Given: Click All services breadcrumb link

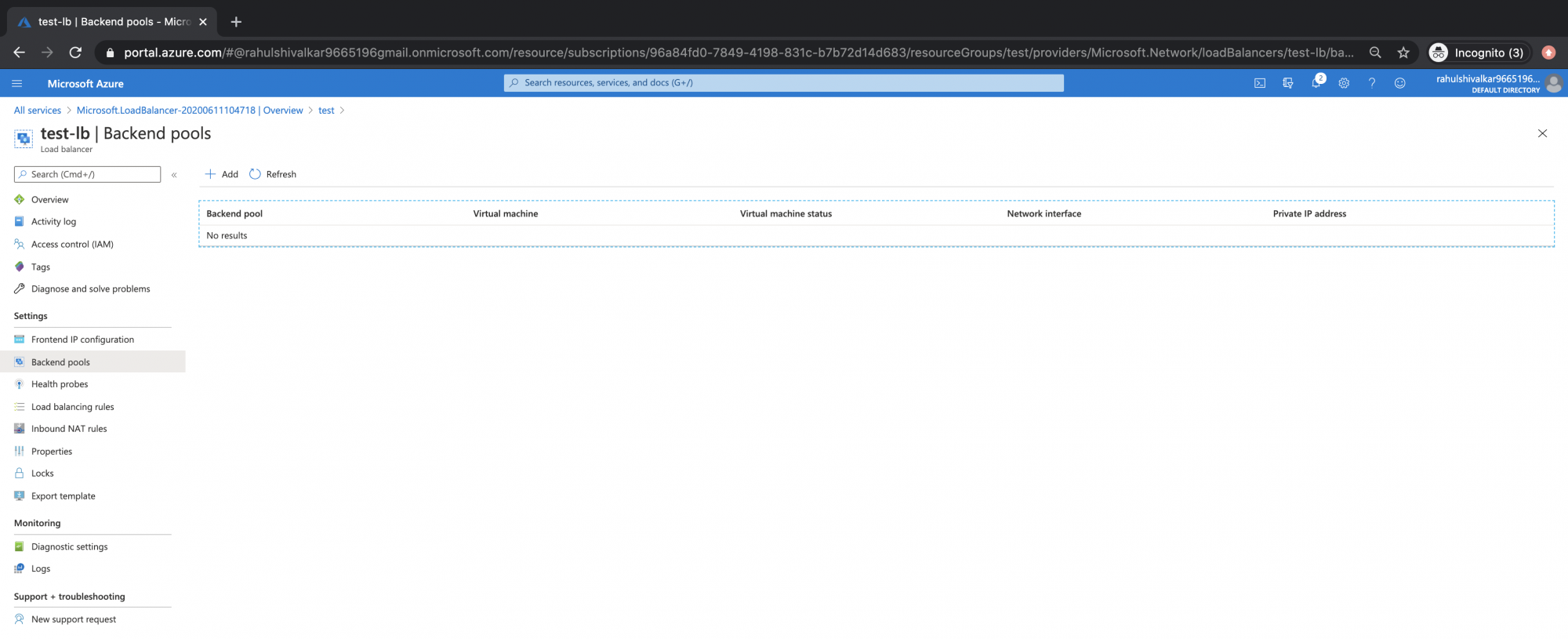Looking at the screenshot, I should point(38,111).
